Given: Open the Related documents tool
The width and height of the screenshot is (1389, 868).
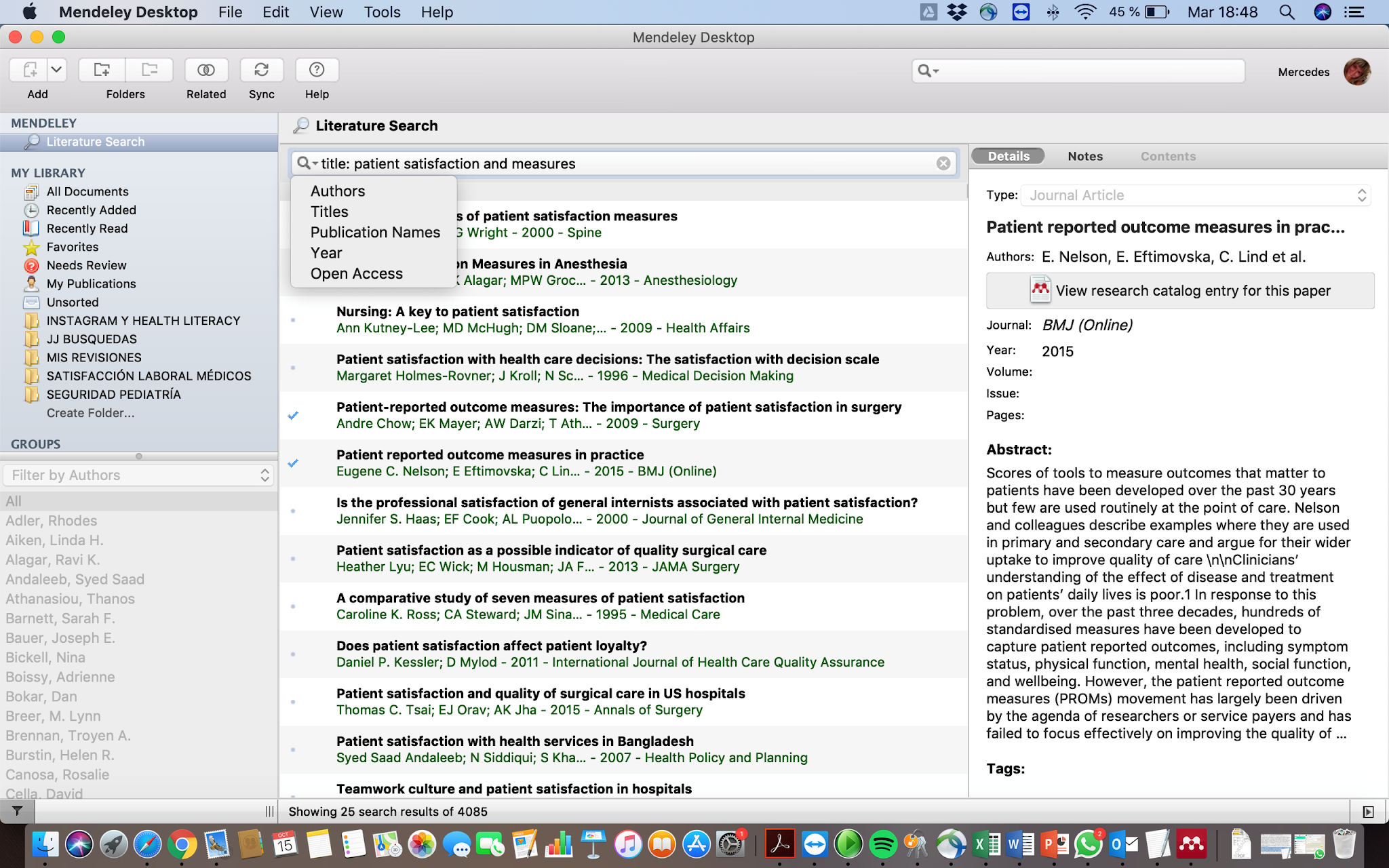Looking at the screenshot, I should [x=206, y=70].
